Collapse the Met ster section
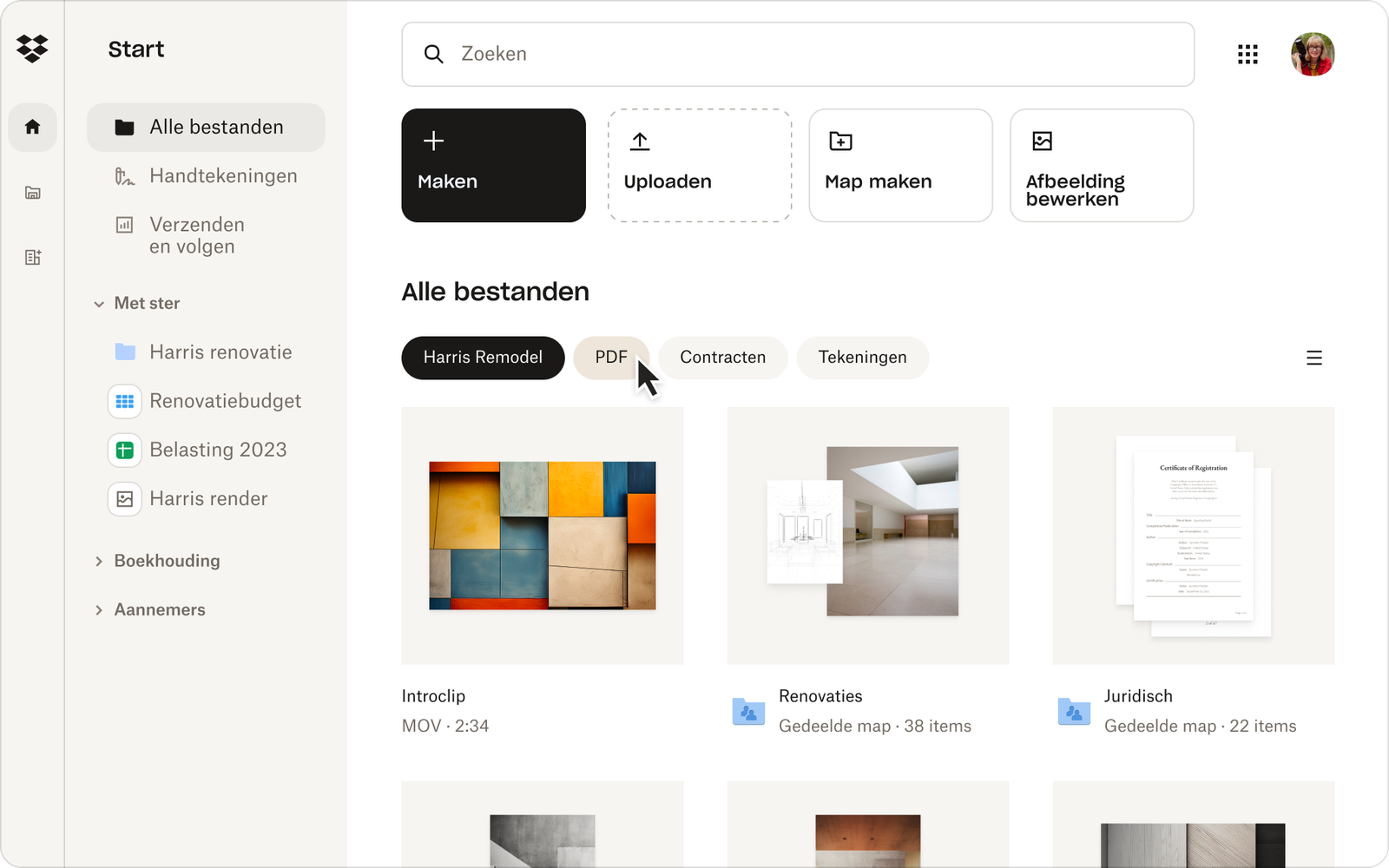The height and width of the screenshot is (868, 1389). 101,303
